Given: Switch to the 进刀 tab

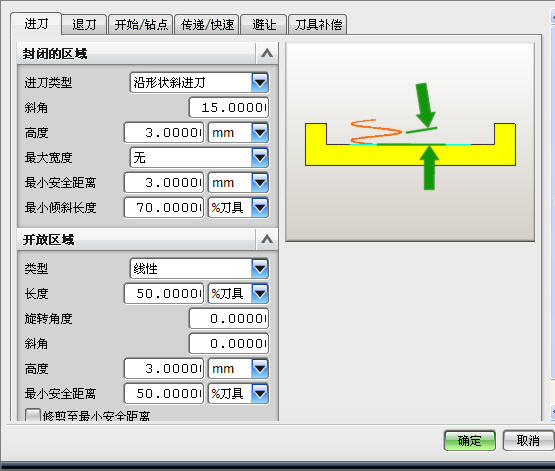Looking at the screenshot, I should (36, 24).
